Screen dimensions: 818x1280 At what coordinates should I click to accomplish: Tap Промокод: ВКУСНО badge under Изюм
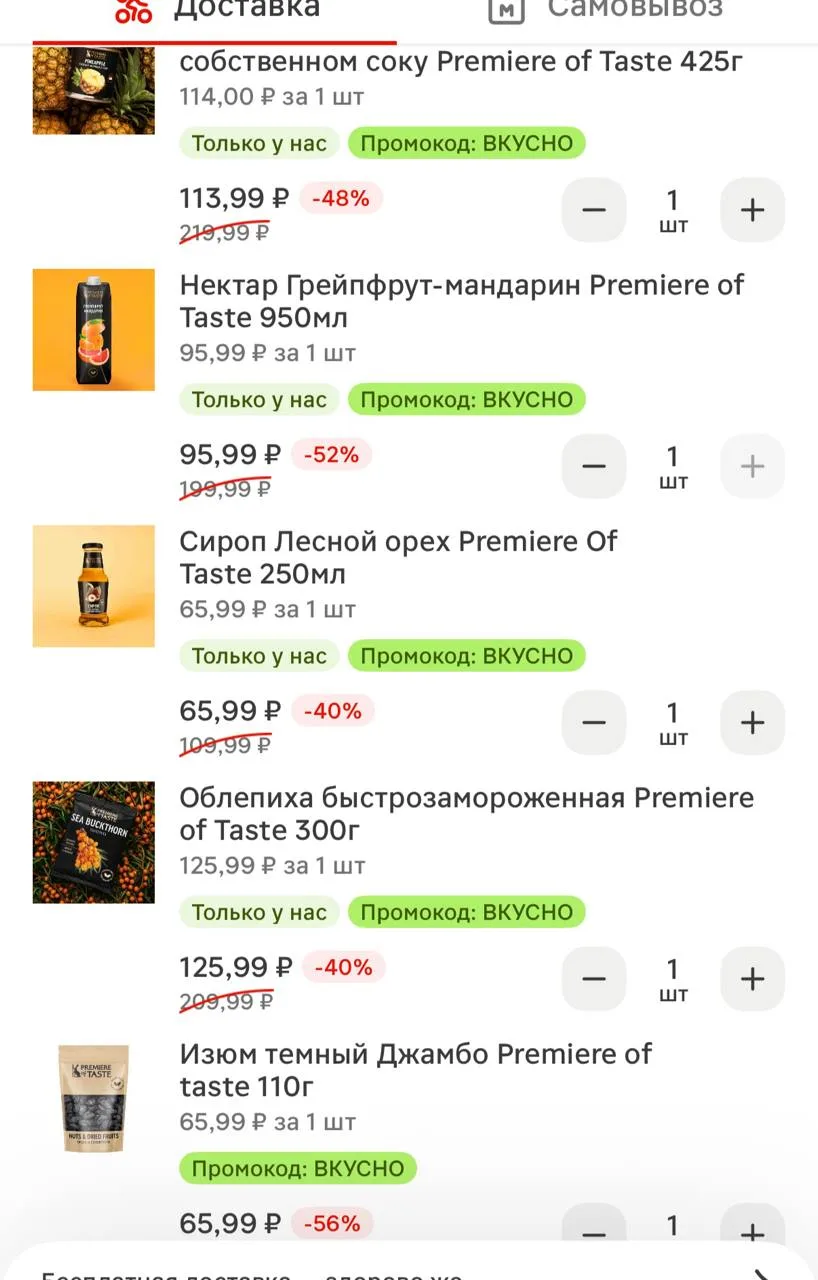298,1168
